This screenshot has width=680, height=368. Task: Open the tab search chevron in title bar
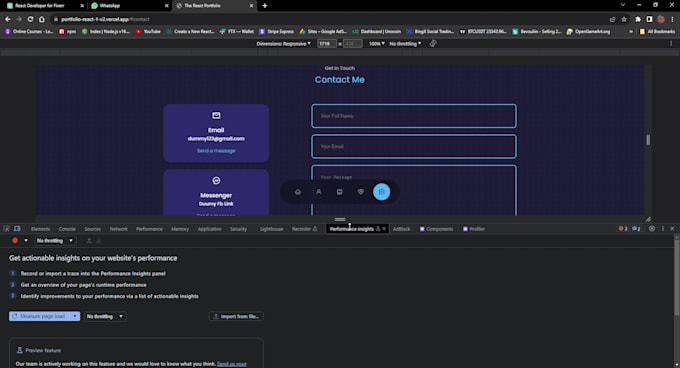coord(623,5)
